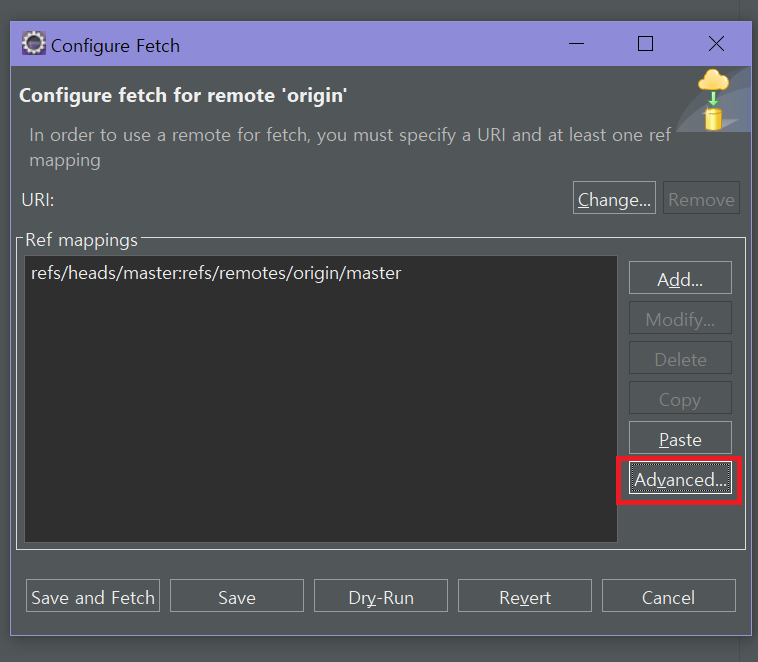Click Save and Fetch

click(93, 596)
